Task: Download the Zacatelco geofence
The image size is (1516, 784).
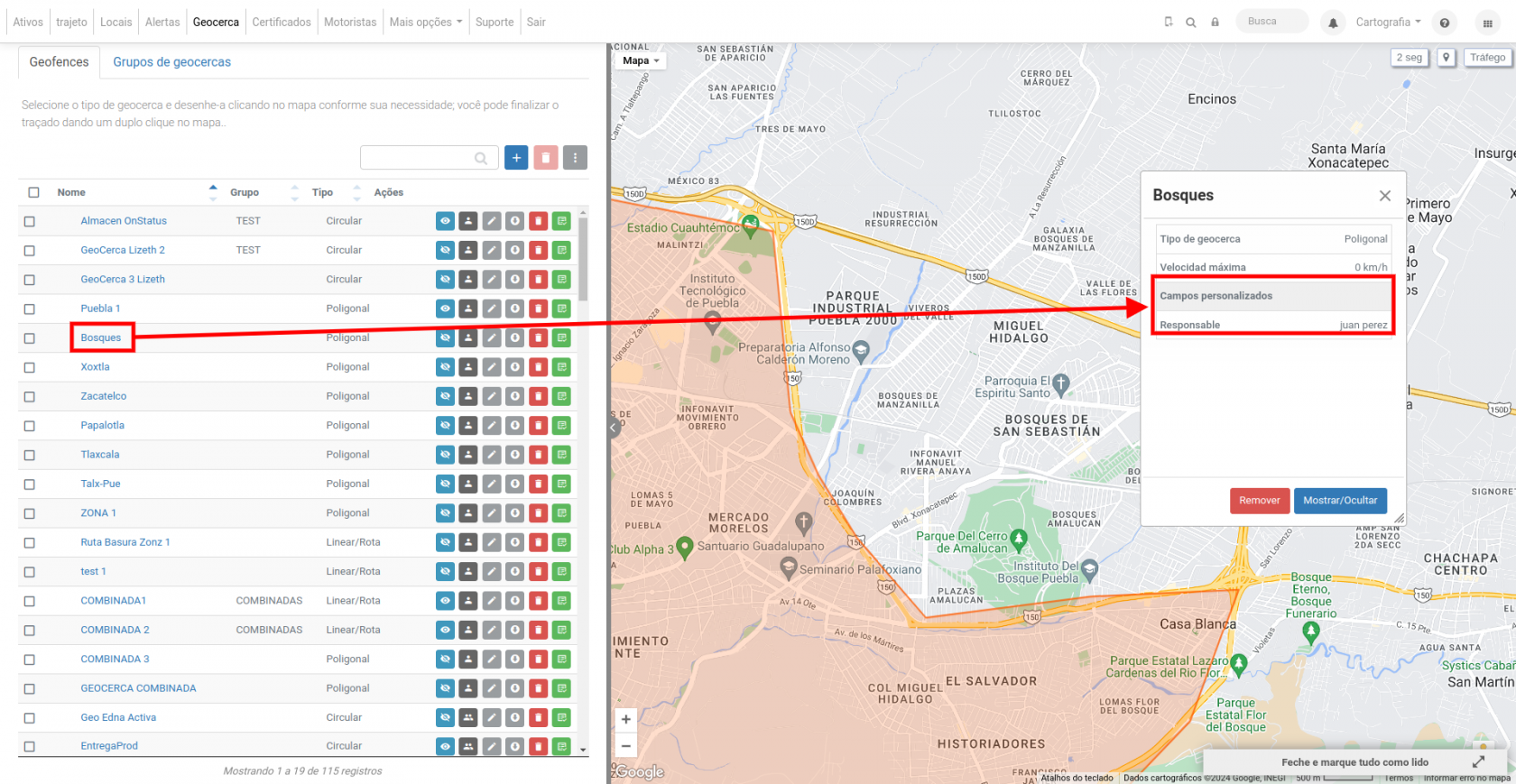Action: pyautogui.click(x=515, y=396)
